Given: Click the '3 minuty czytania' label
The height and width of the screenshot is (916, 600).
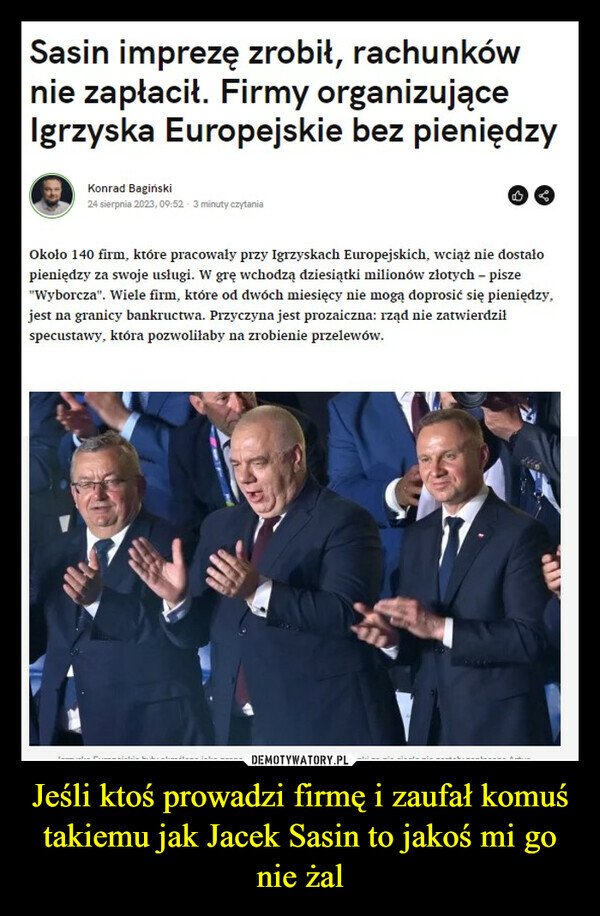Looking at the screenshot, I should [228, 204].
